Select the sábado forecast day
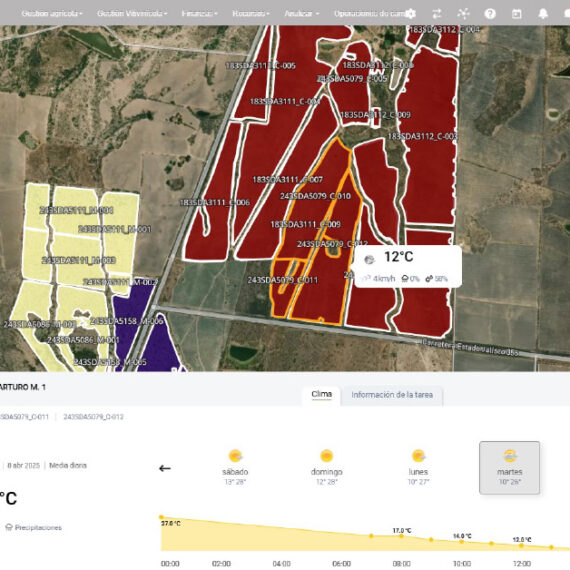This screenshot has width=570, height=570. [235, 467]
